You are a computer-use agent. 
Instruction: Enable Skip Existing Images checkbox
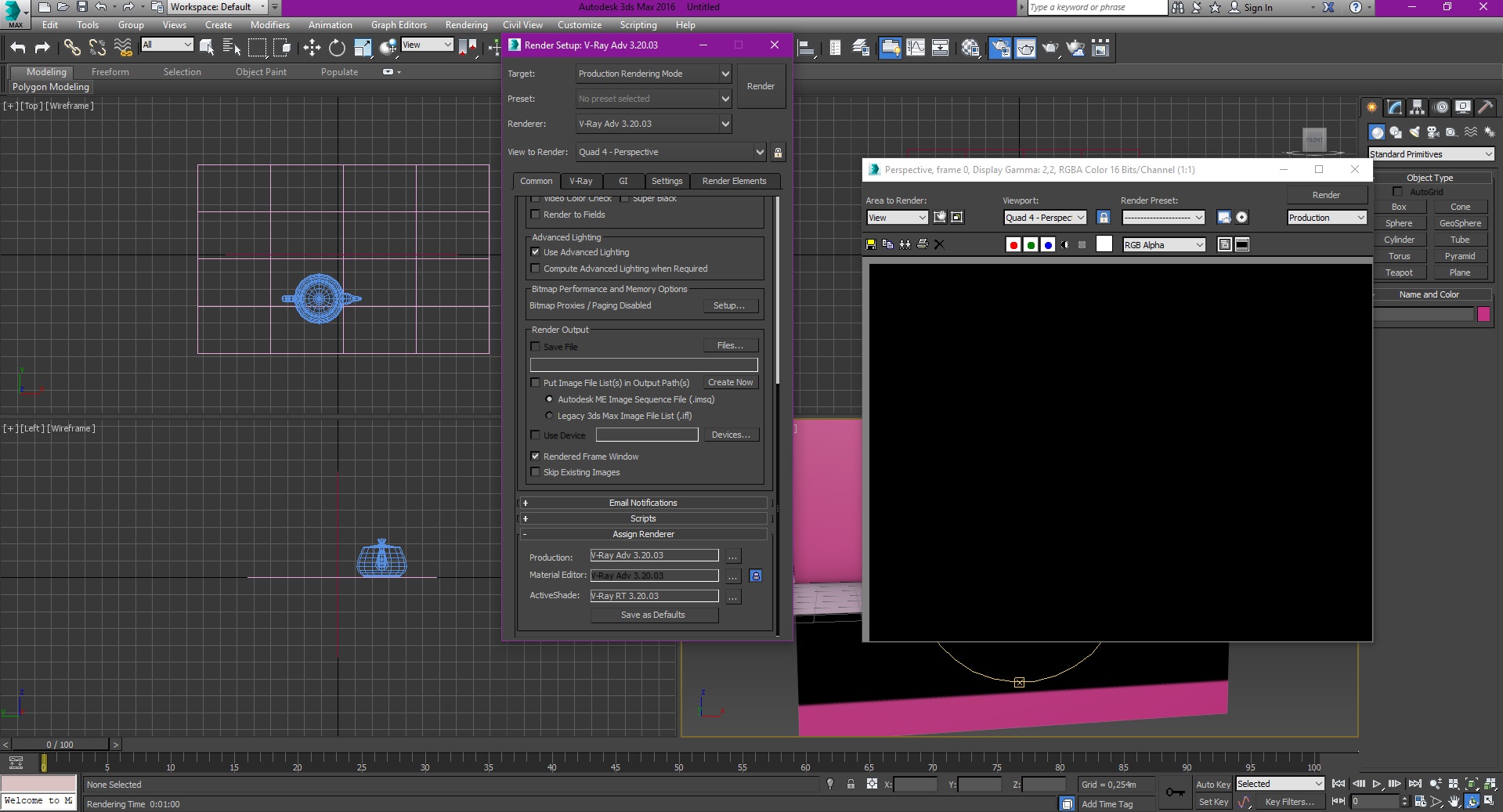tap(536, 472)
